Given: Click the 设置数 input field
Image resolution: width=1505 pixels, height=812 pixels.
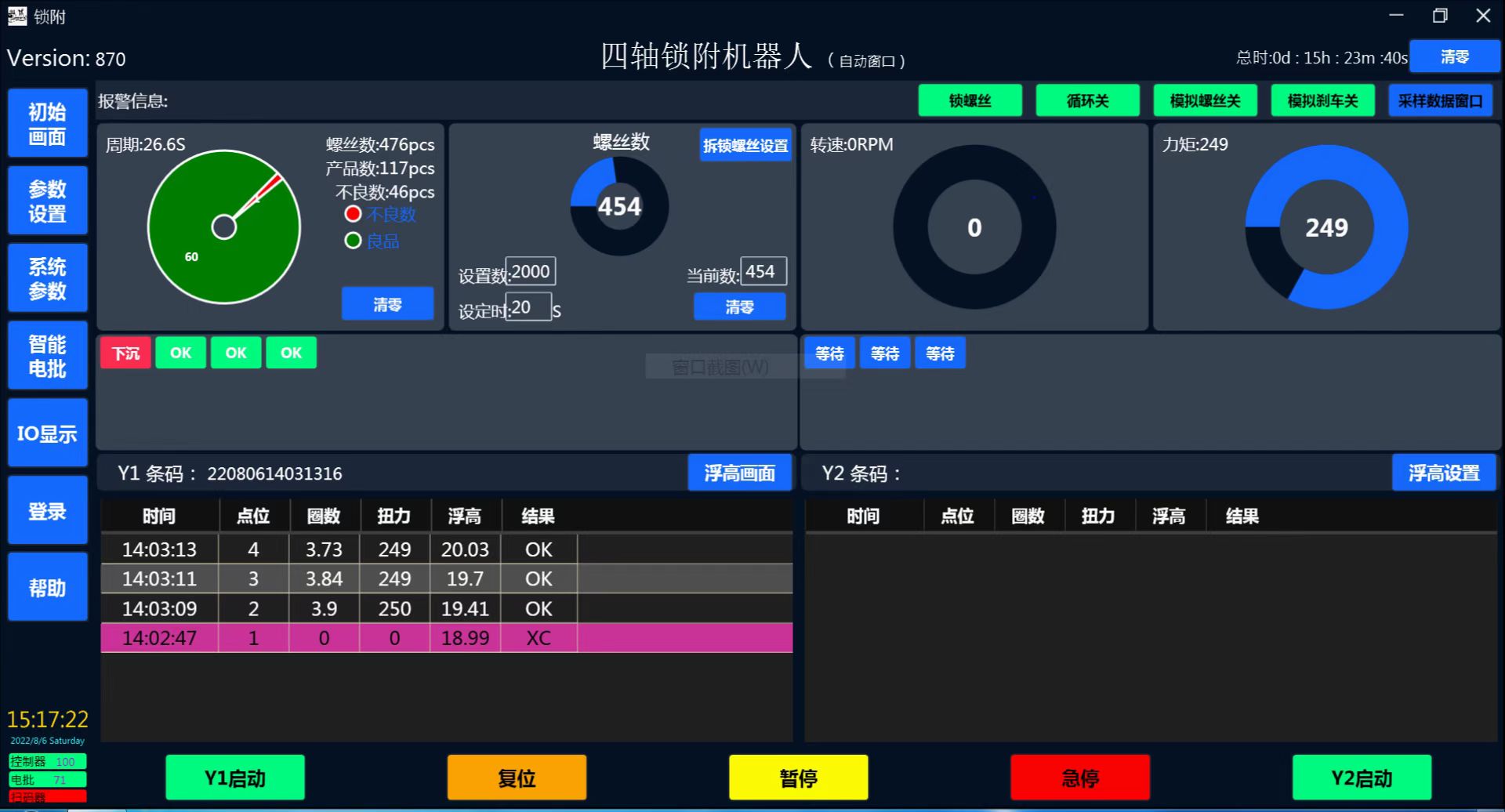Looking at the screenshot, I should (x=531, y=272).
